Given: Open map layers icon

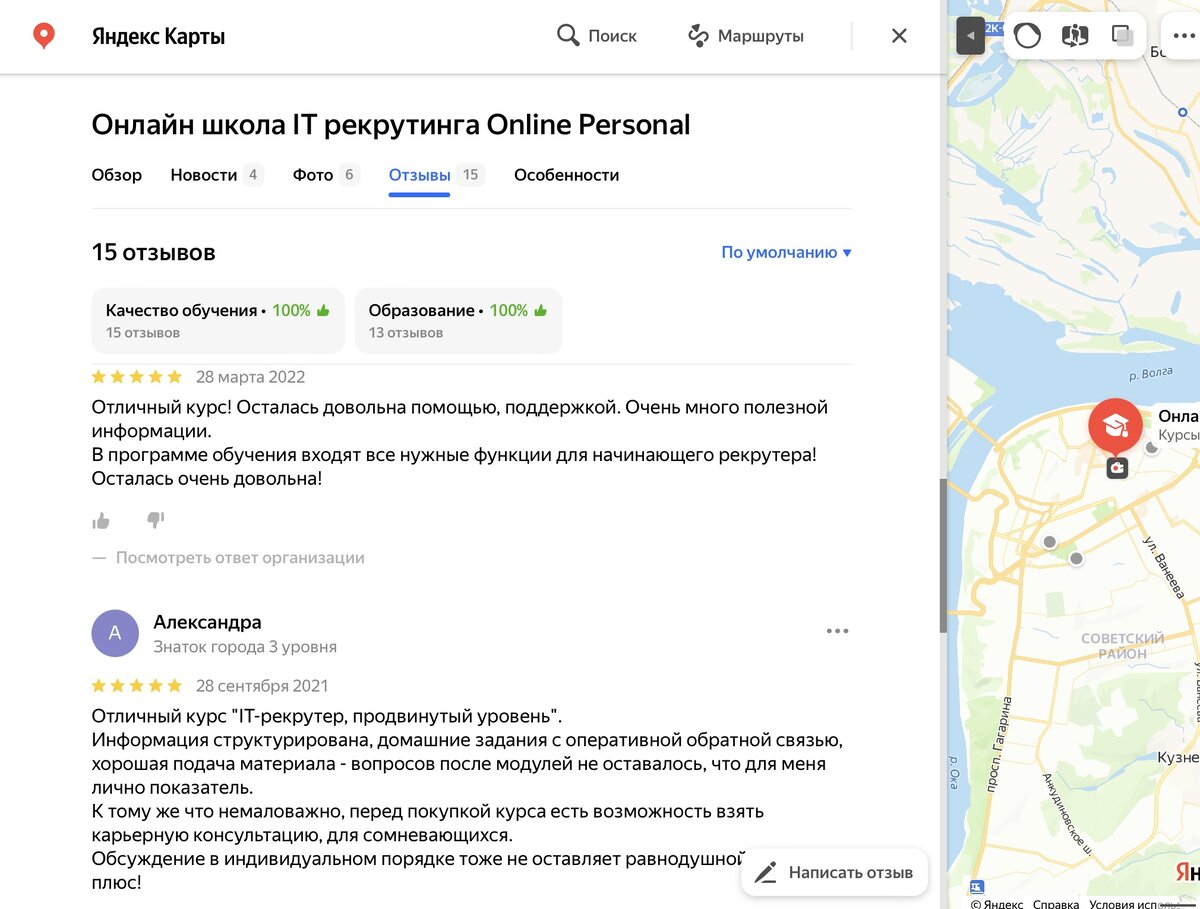Looking at the screenshot, I should 1122,36.
